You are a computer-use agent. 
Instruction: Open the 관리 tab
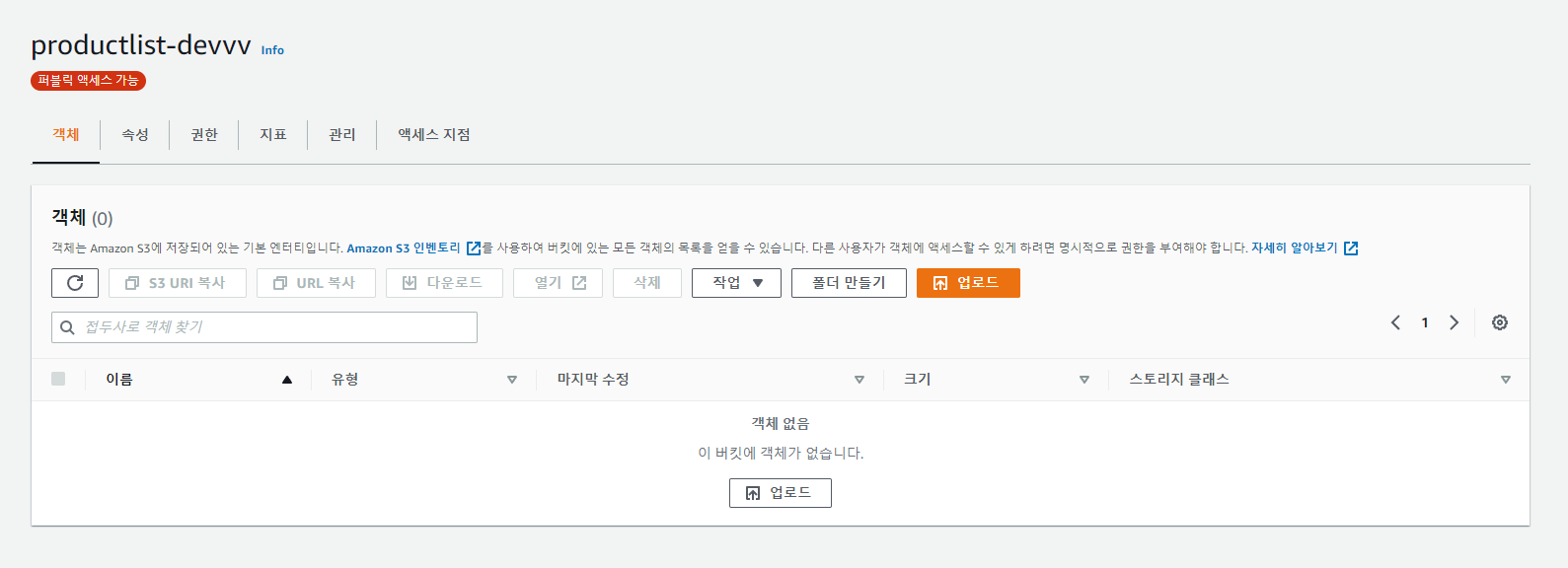[342, 135]
